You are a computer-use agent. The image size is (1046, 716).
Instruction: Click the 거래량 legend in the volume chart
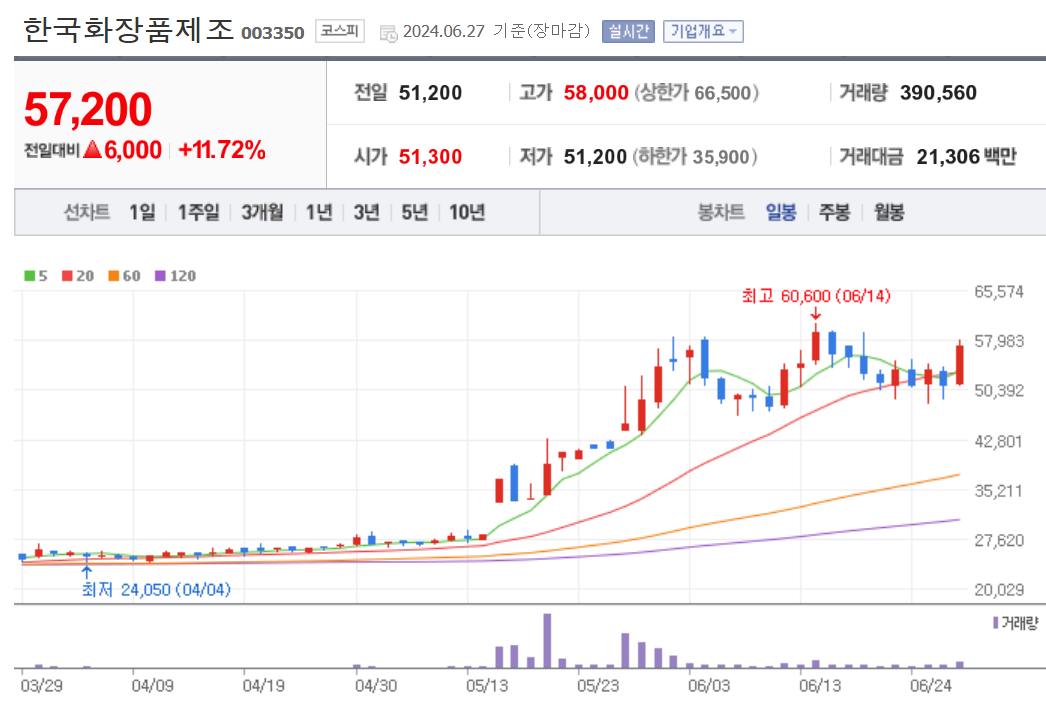click(x=1016, y=623)
